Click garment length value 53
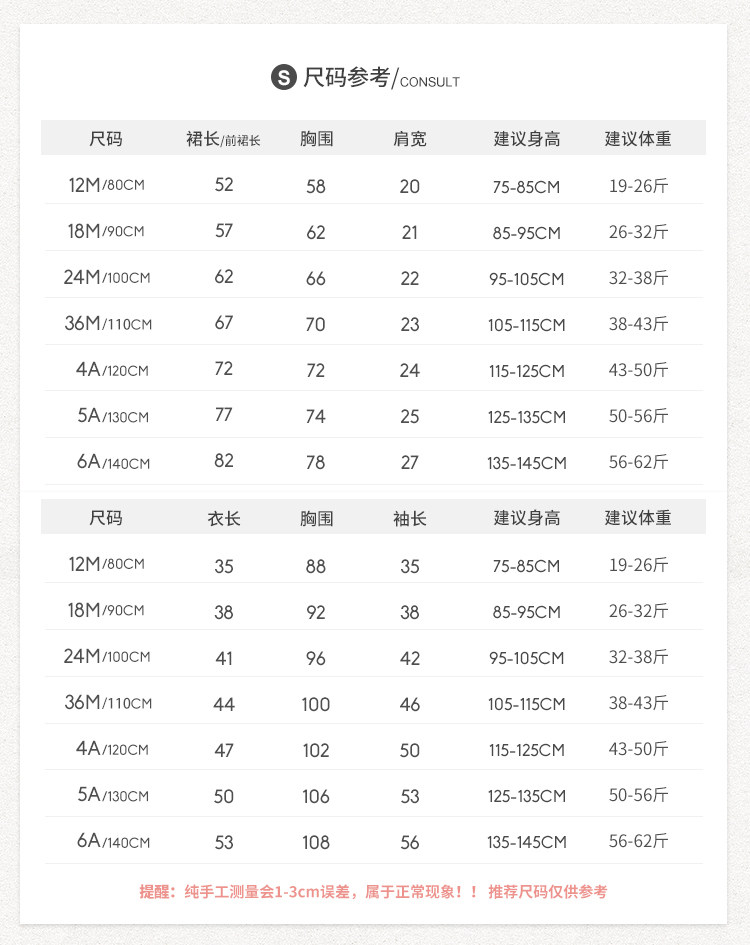This screenshot has width=750, height=945. coord(224,842)
